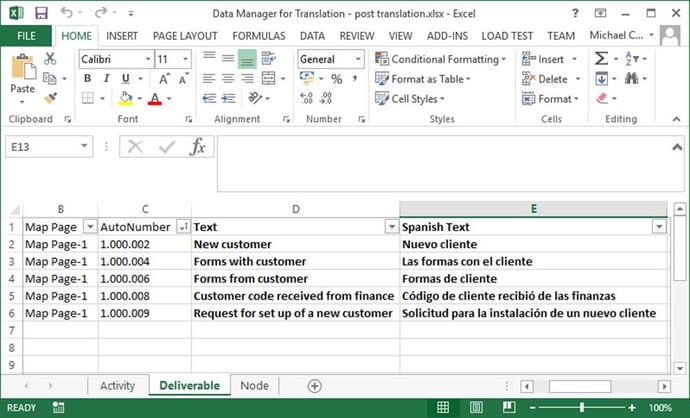Viewport: 690px width, 418px height.
Task: Switch to the Activity sheet tab
Action: pos(117,386)
